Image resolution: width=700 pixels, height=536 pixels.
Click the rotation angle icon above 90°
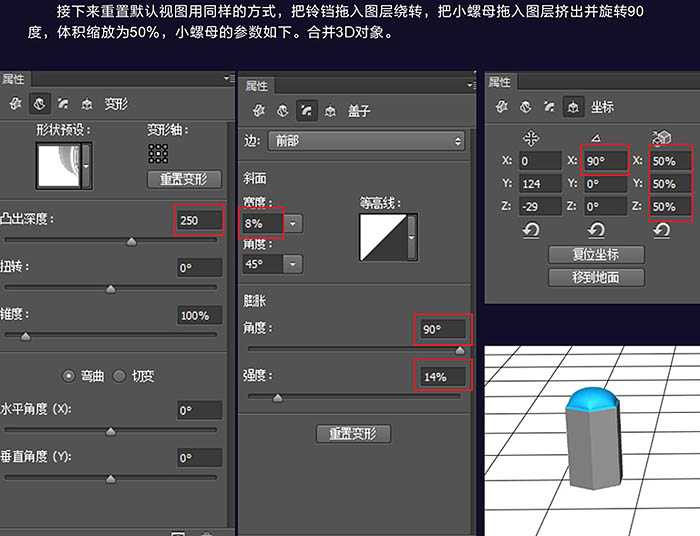[x=596, y=138]
